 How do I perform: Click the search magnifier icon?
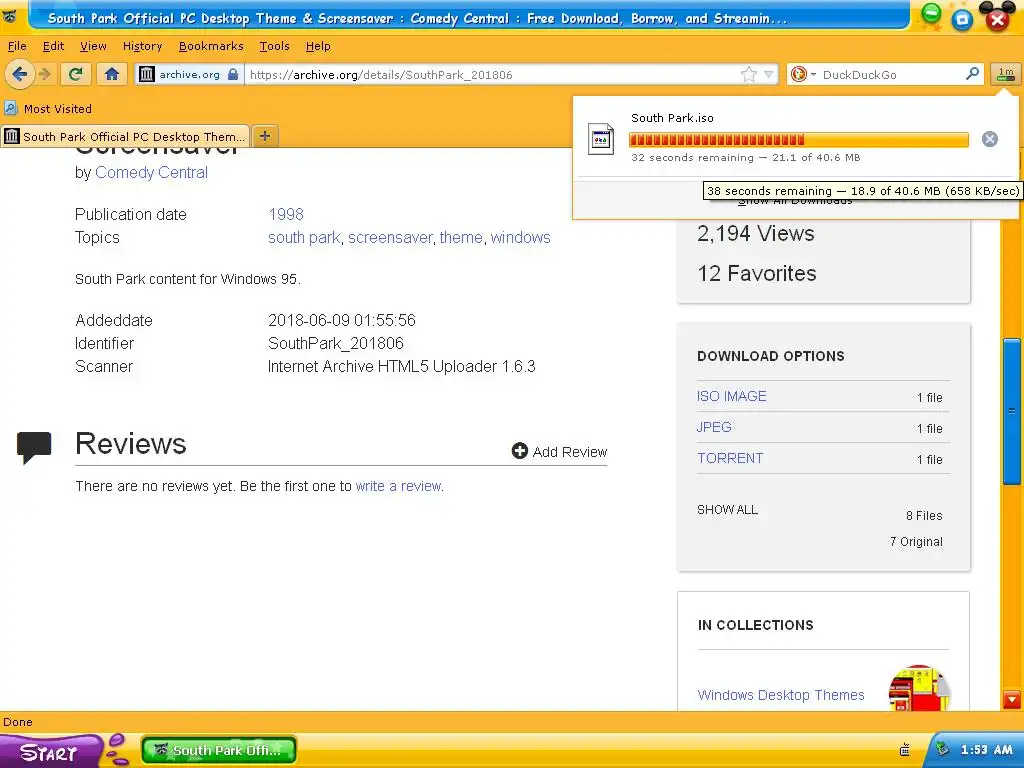[972, 74]
